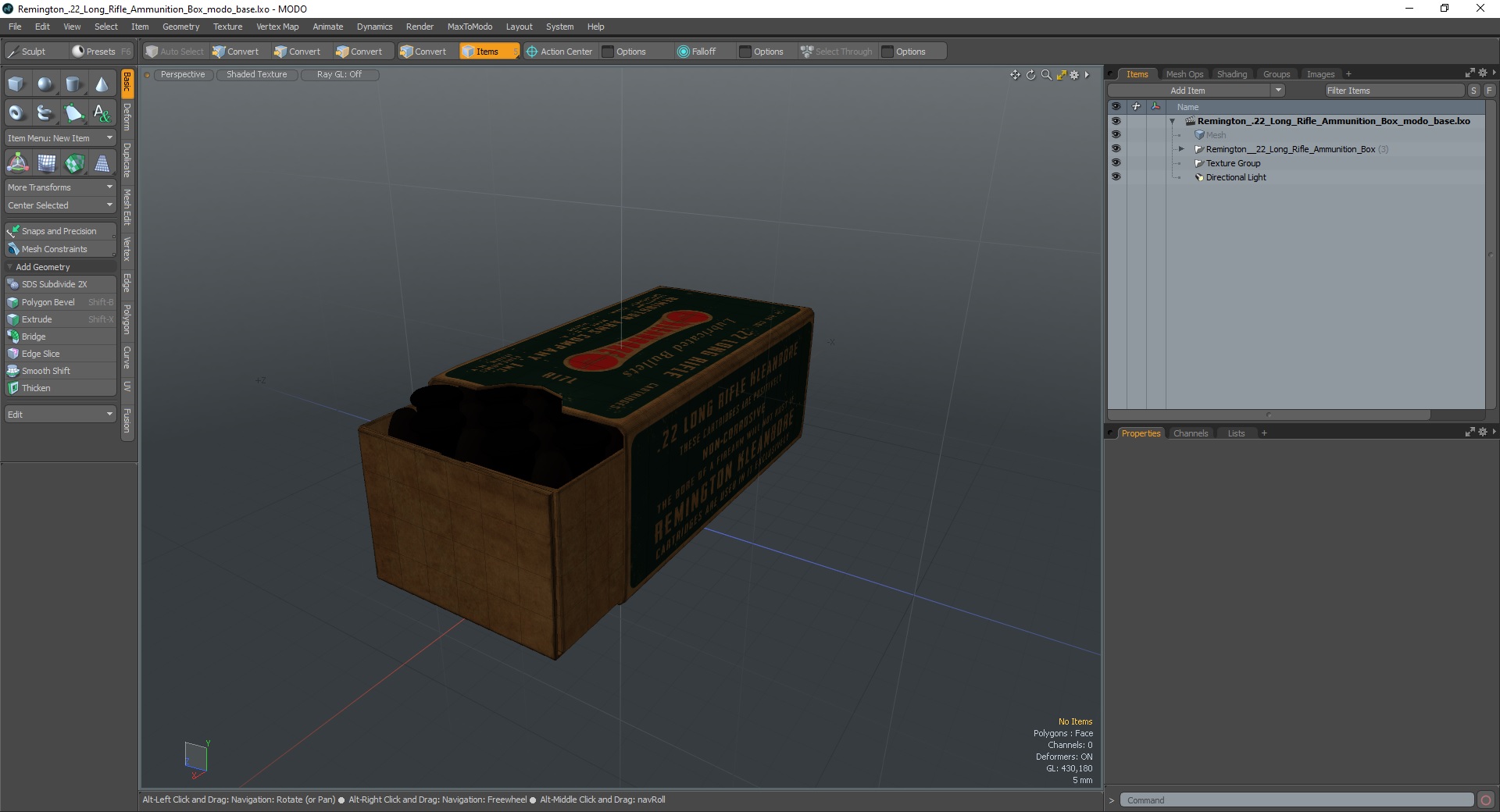Click the viewport pan move icon

click(x=1015, y=75)
